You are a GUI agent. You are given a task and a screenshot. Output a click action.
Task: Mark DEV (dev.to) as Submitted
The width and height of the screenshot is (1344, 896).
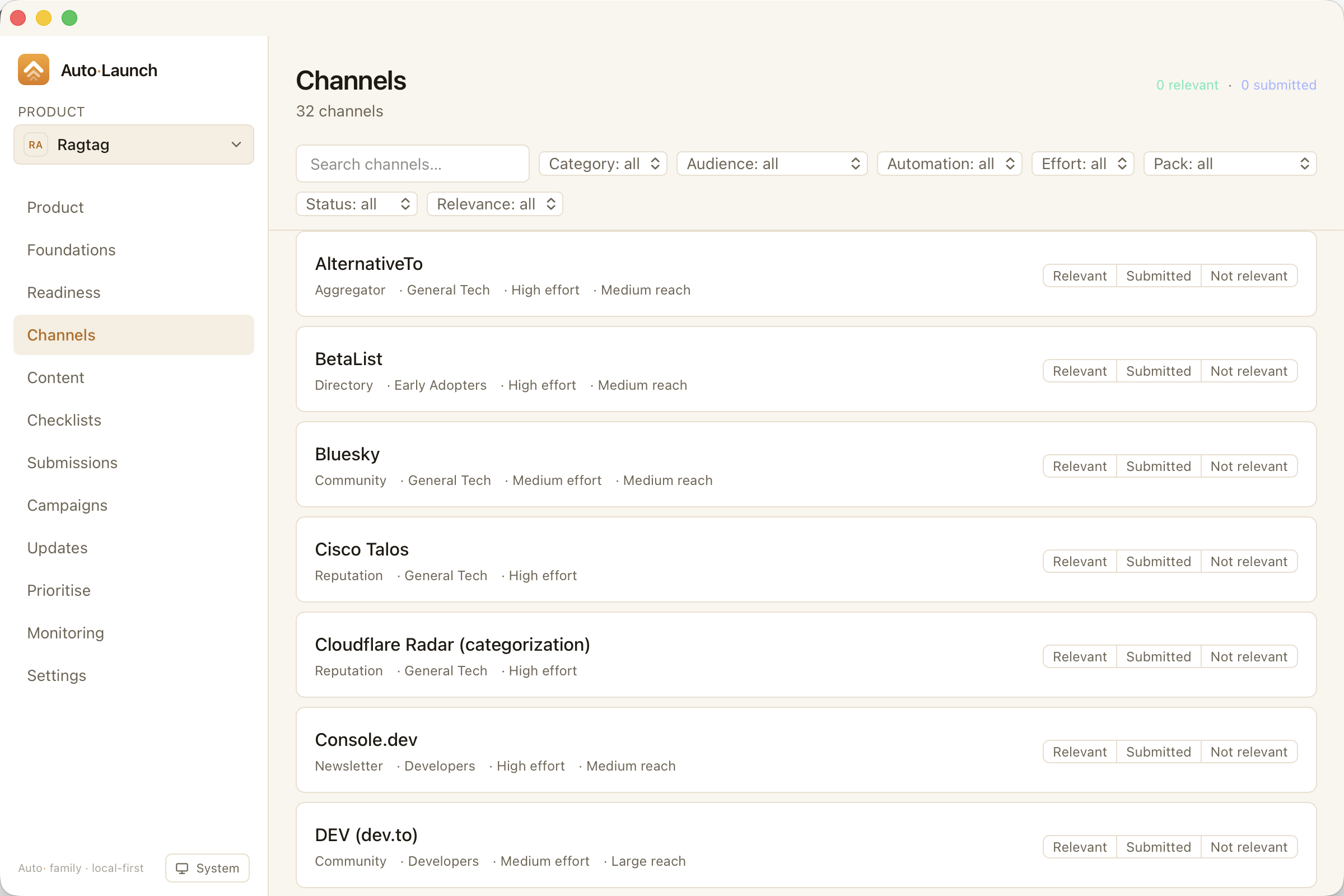[1158, 847]
